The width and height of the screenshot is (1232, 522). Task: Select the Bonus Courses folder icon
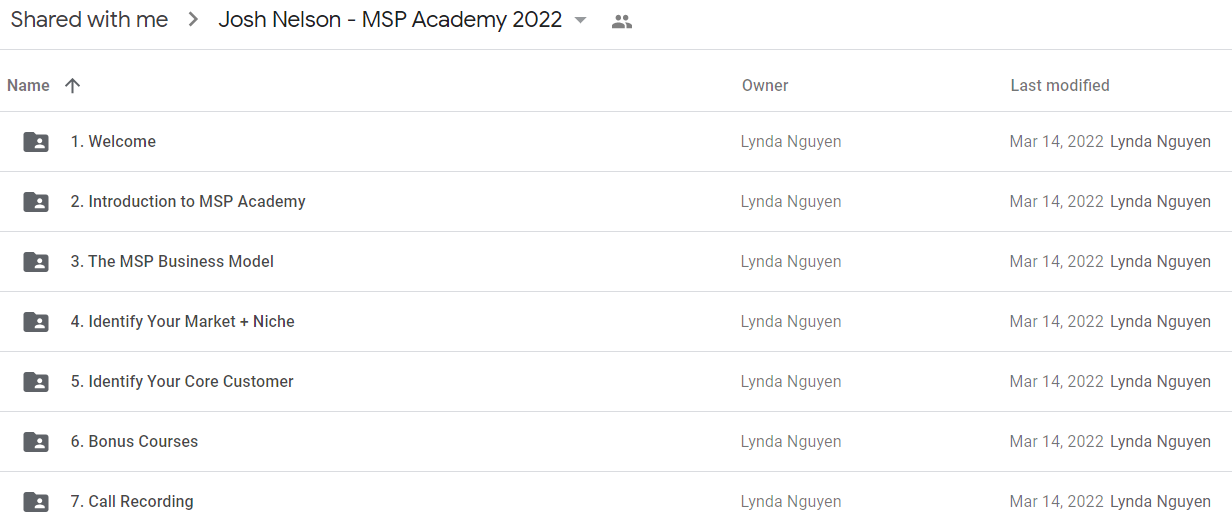pyautogui.click(x=36, y=442)
